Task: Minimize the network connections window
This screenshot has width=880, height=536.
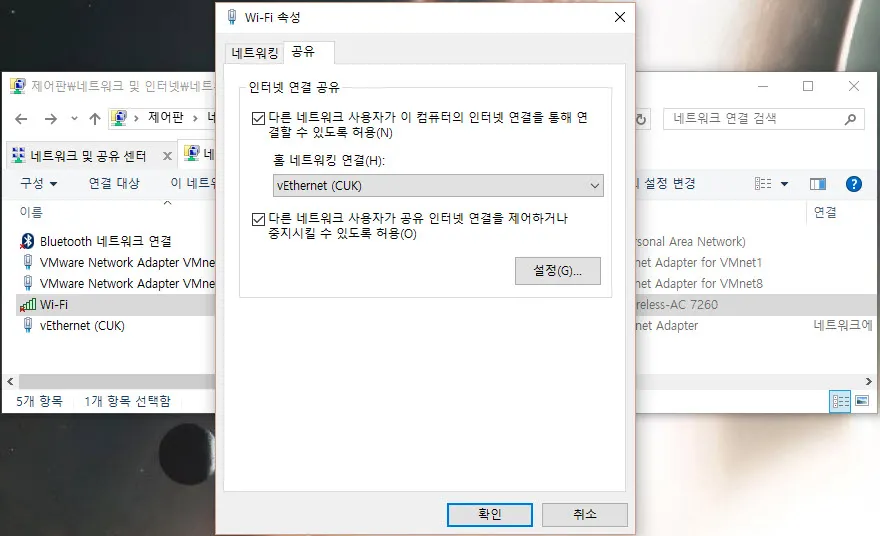Action: coord(763,86)
